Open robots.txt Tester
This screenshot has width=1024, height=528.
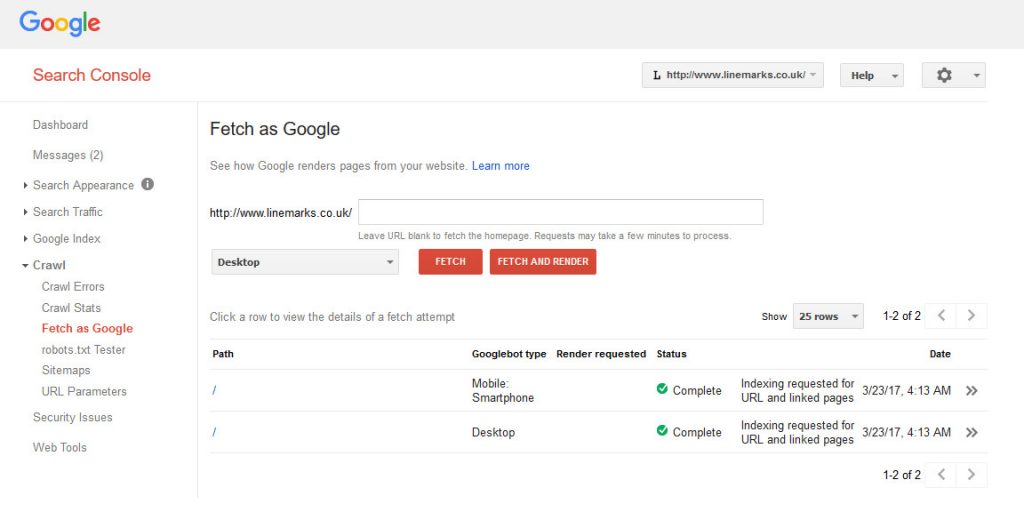coord(84,350)
